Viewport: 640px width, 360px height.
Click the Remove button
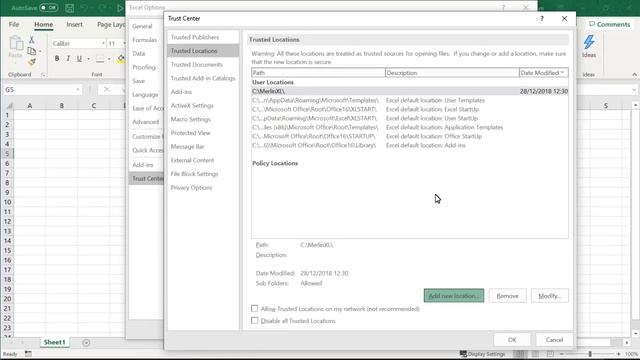[x=507, y=296]
